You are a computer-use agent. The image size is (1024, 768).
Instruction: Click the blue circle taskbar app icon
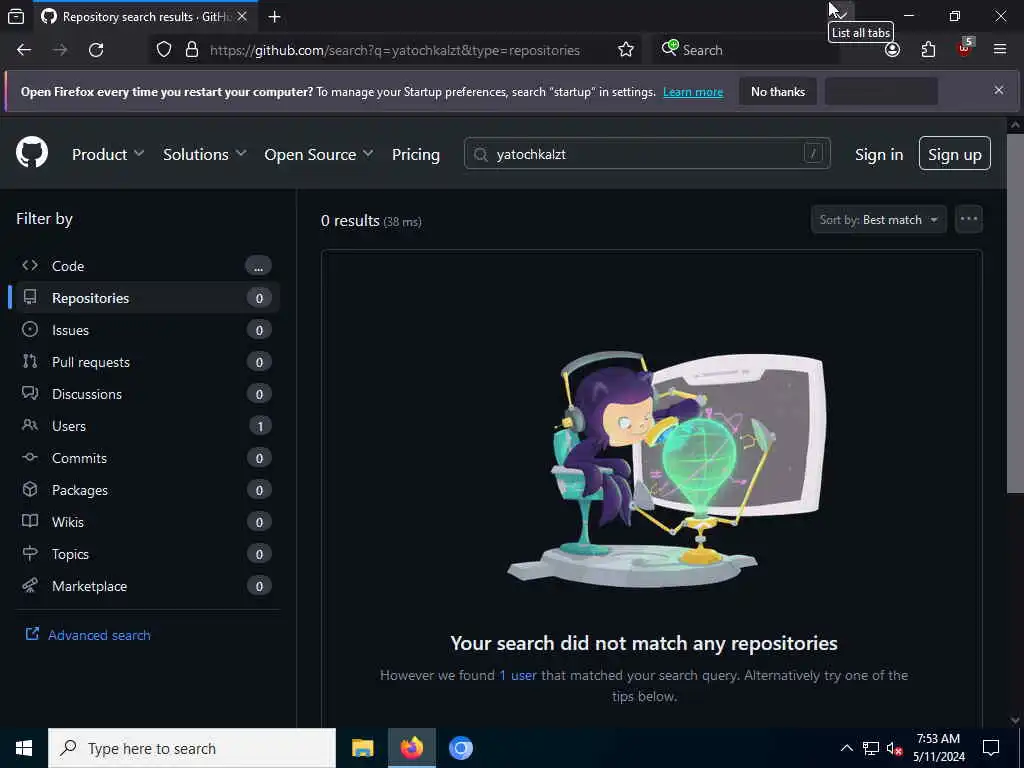pos(460,748)
